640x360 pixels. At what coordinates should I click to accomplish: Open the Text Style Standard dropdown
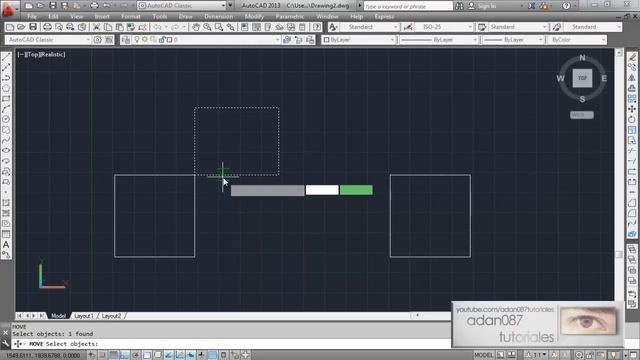[x=369, y=27]
